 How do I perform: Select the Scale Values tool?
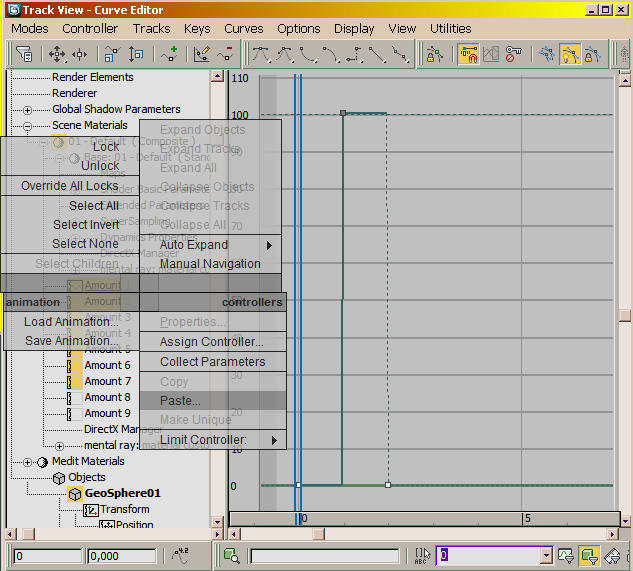(136, 54)
